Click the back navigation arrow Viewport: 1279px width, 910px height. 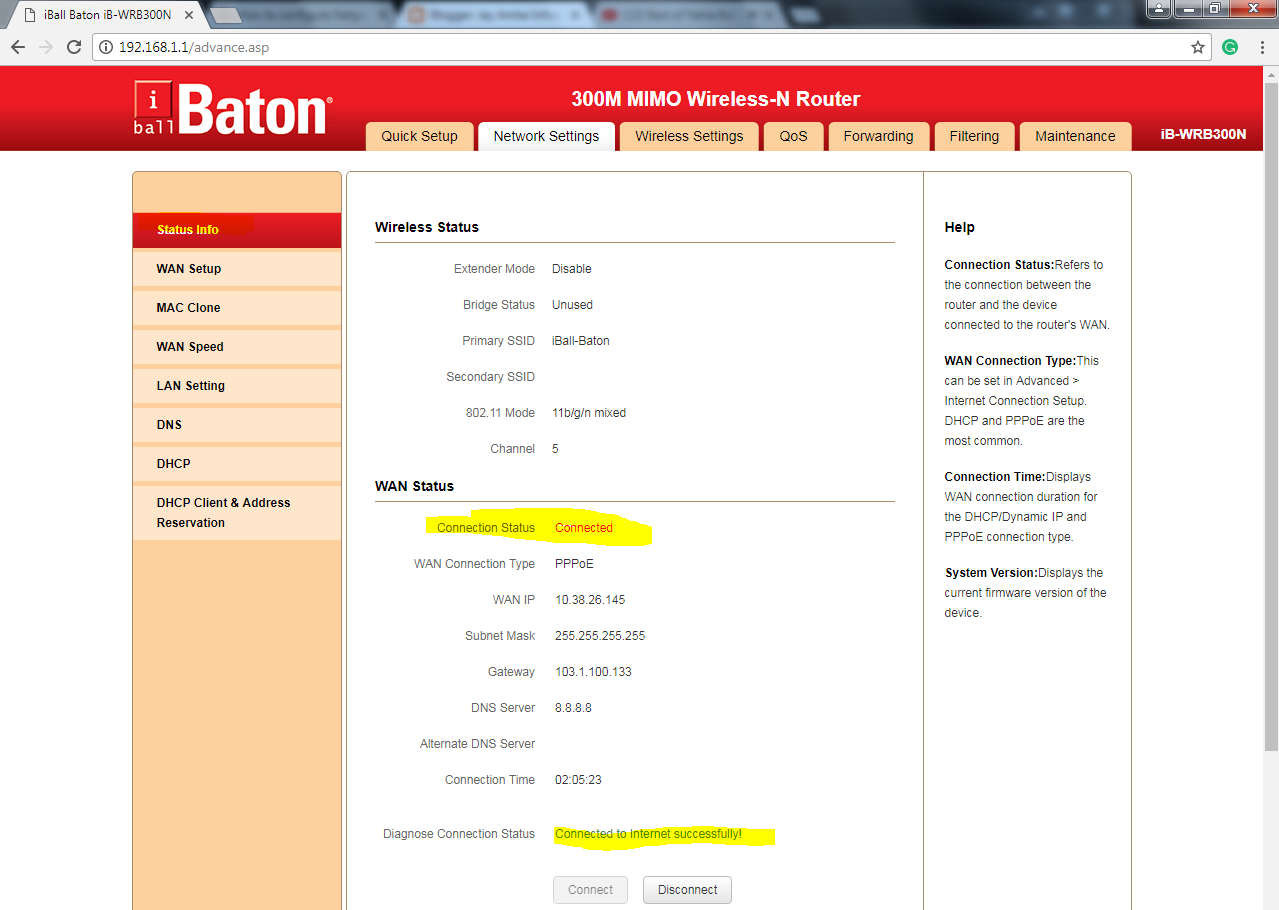[x=17, y=46]
